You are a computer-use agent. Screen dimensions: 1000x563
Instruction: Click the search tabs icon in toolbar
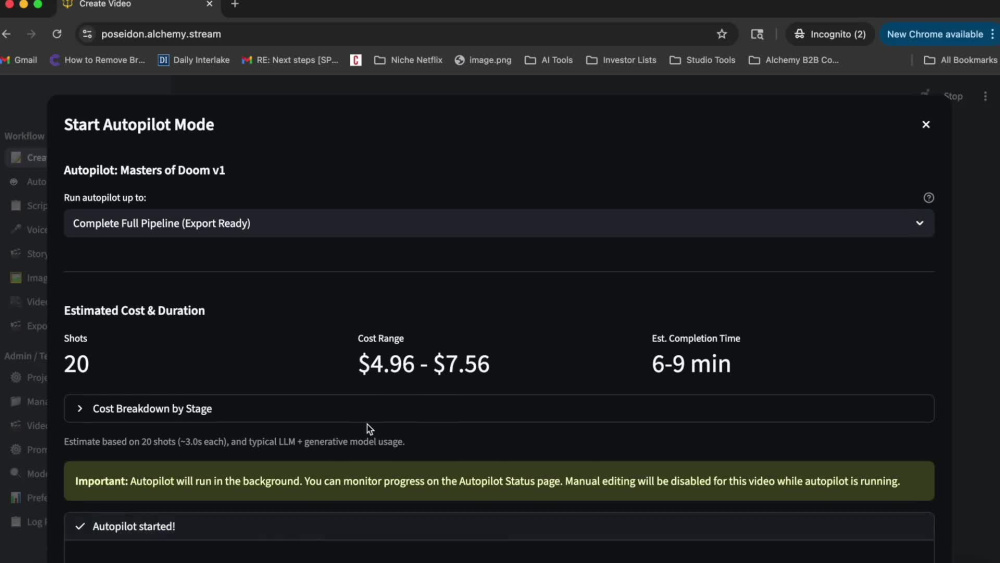[757, 34]
